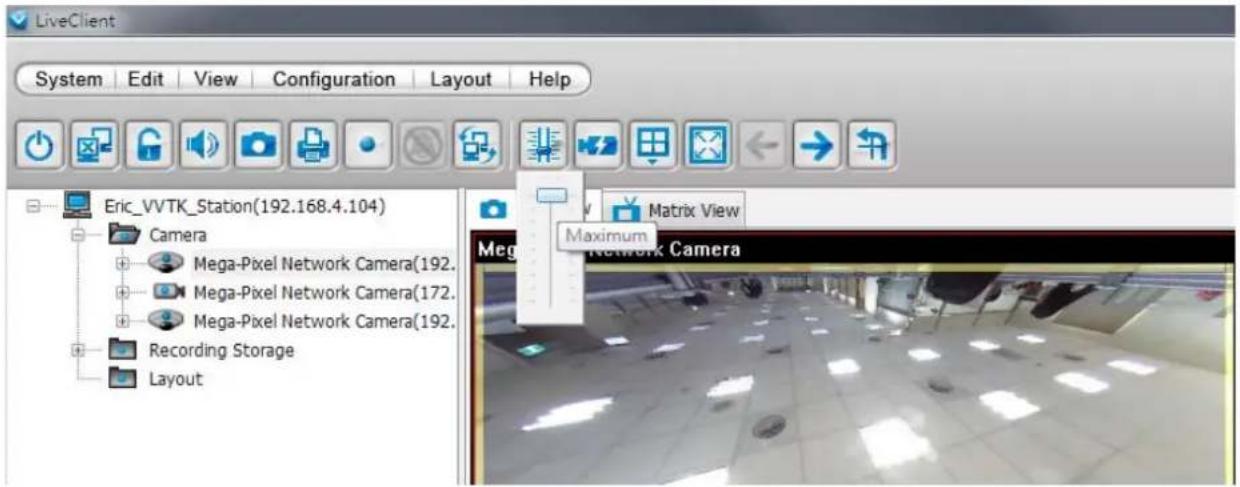Select Eric_VVTK_Station(192.168.4.104) in the tree
The width and height of the screenshot is (1240, 487).
[x=245, y=207]
